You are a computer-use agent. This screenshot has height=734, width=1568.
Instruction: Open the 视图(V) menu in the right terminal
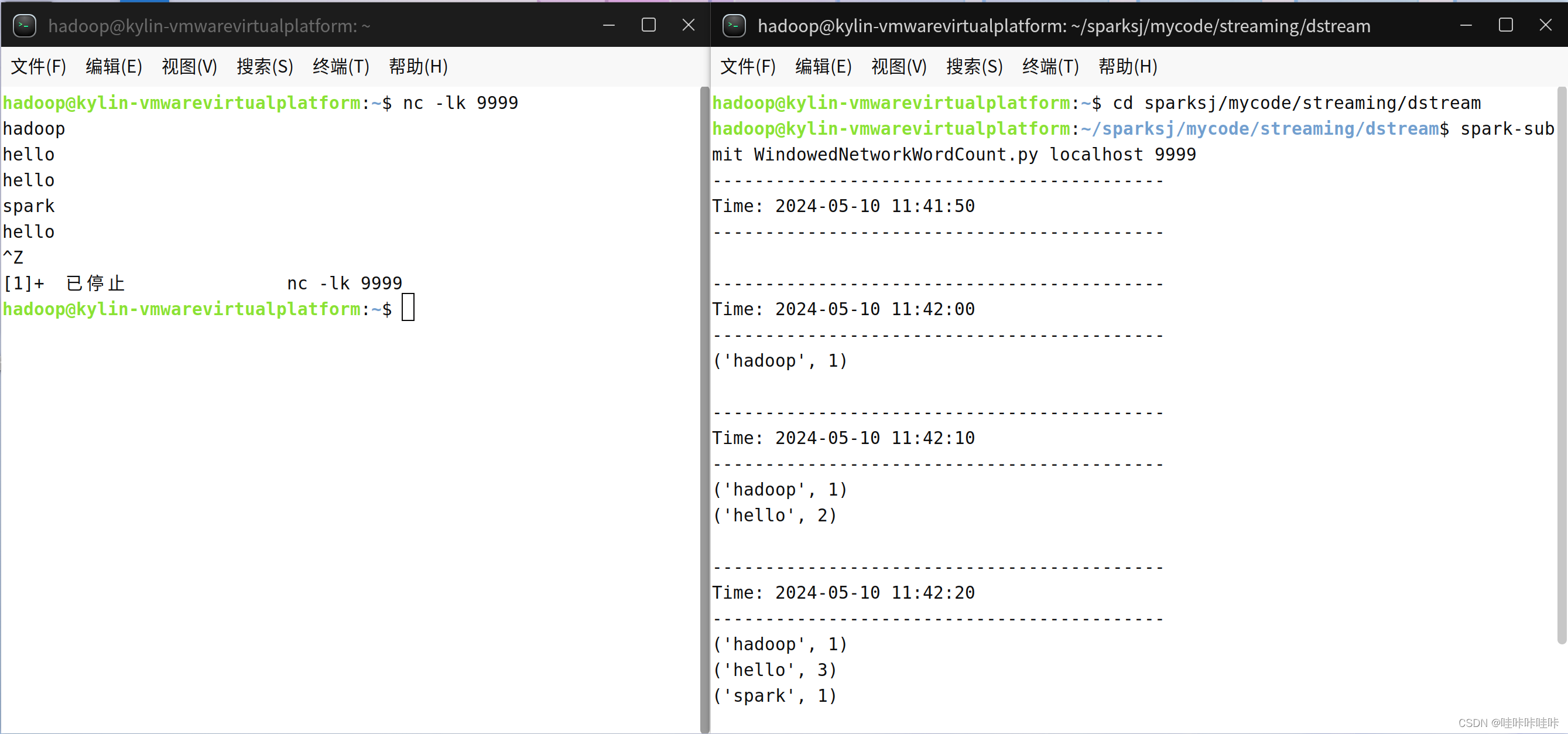tap(899, 67)
